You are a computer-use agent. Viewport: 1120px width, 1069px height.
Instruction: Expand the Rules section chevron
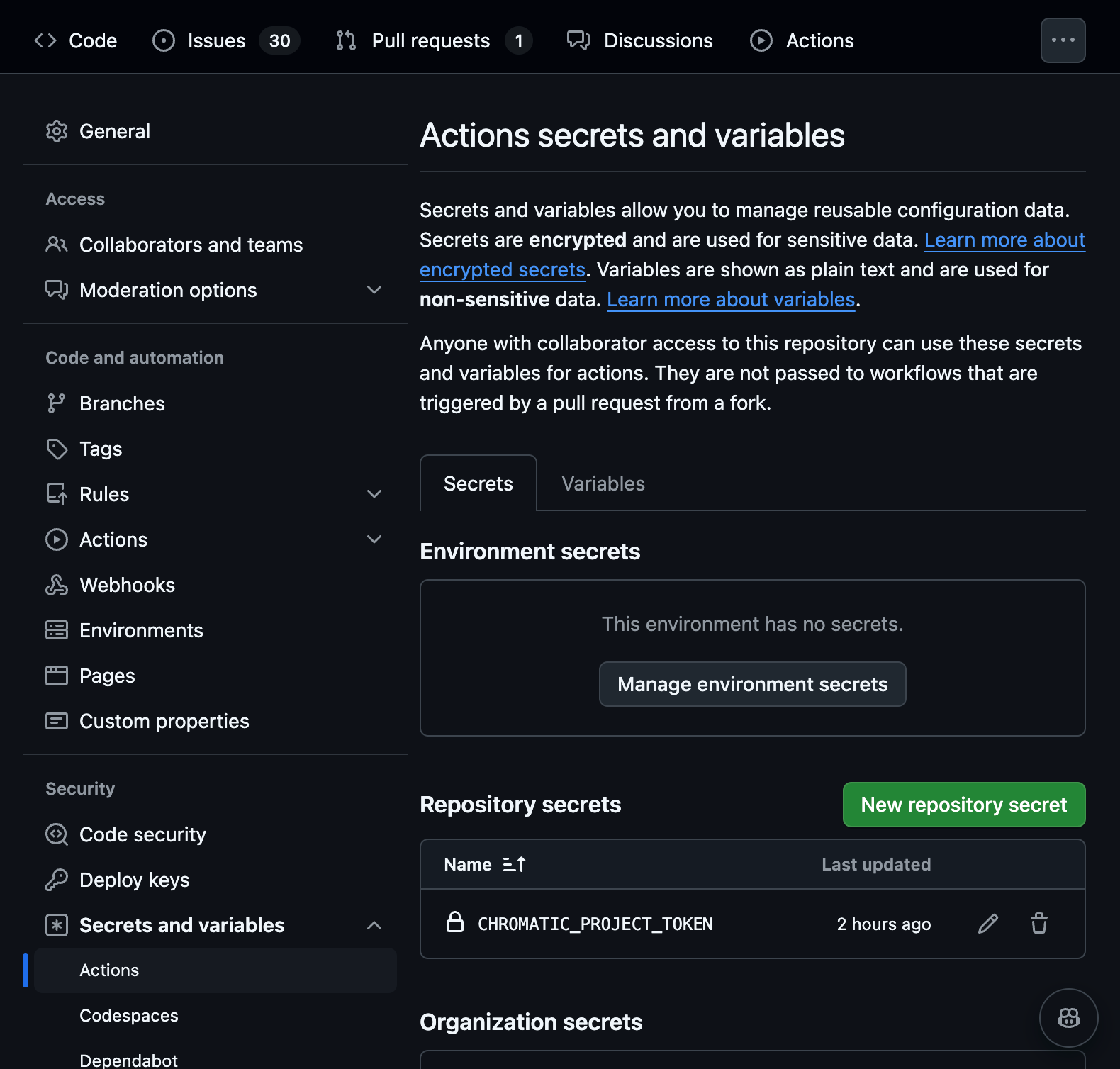pyautogui.click(x=374, y=494)
